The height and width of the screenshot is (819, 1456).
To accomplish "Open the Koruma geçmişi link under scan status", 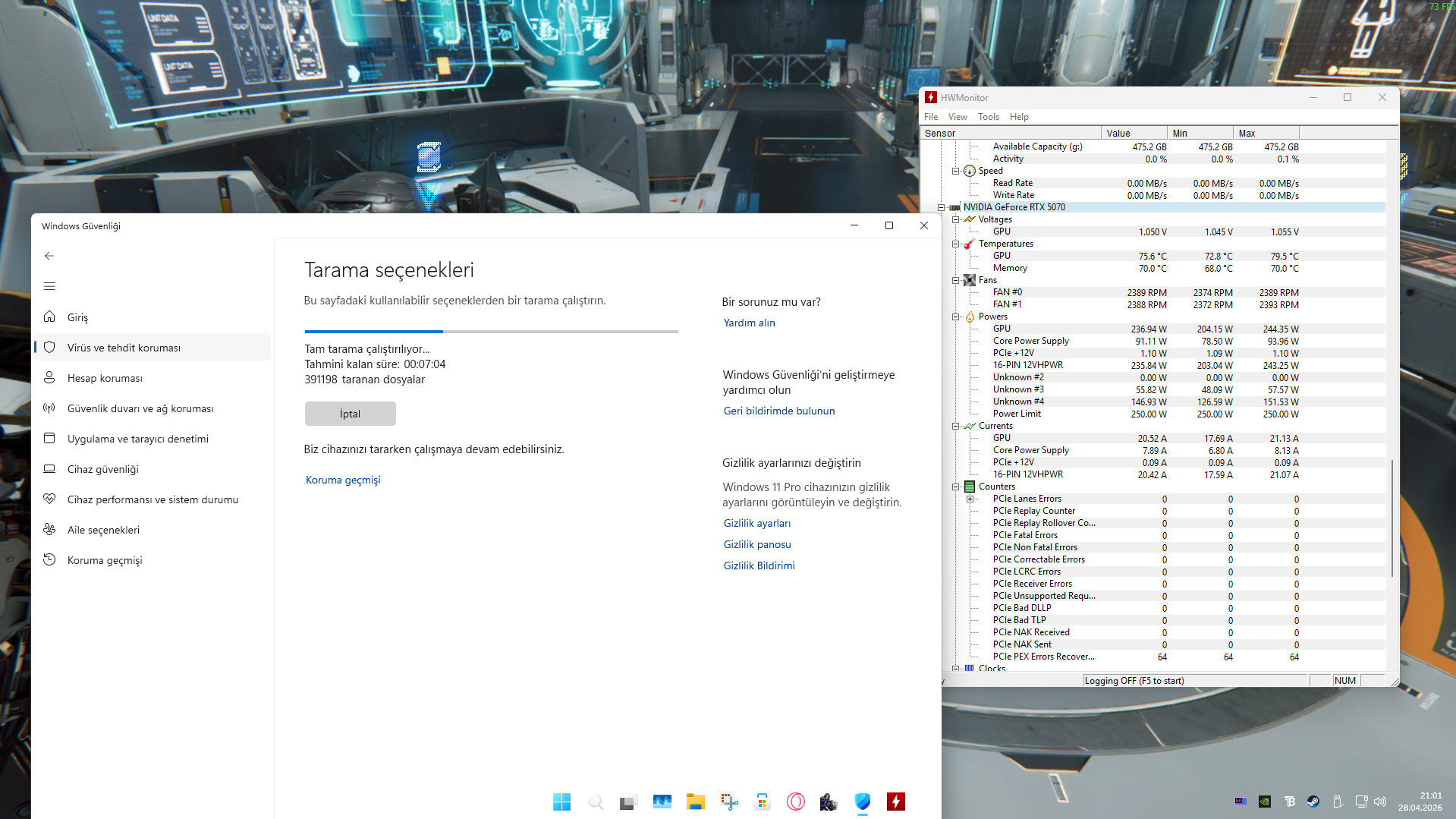I will 343,480.
